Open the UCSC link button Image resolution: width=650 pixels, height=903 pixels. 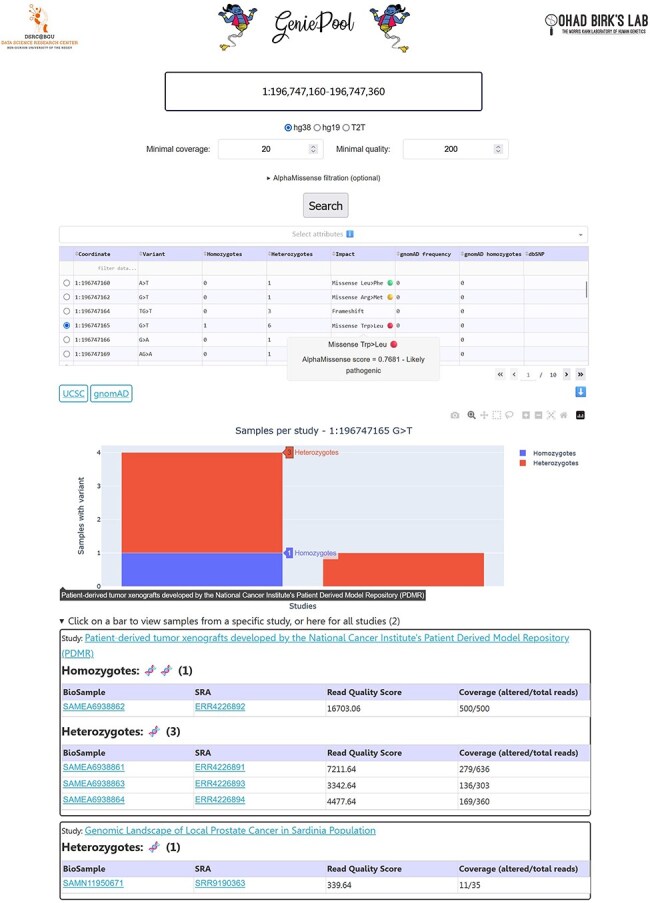click(73, 393)
